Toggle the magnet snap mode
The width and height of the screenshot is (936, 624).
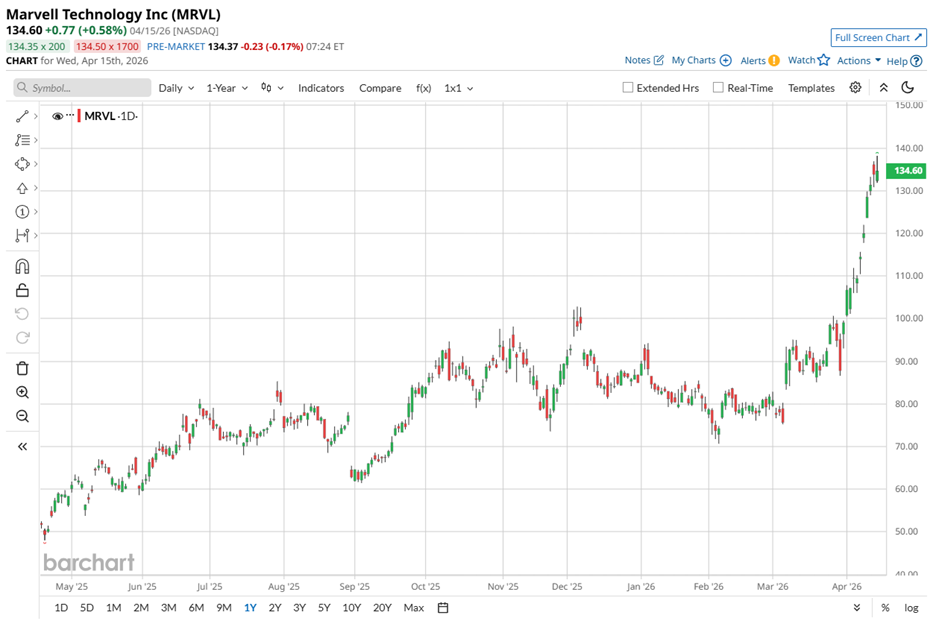tap(22, 266)
